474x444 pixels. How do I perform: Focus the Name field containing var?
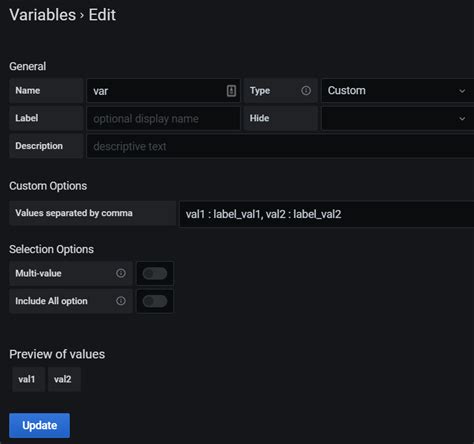pyautogui.click(x=163, y=90)
